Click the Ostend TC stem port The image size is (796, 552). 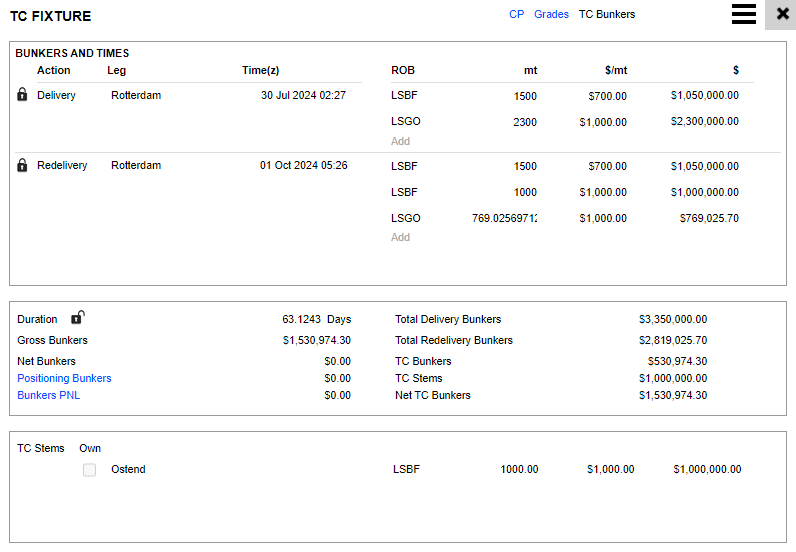pos(128,469)
